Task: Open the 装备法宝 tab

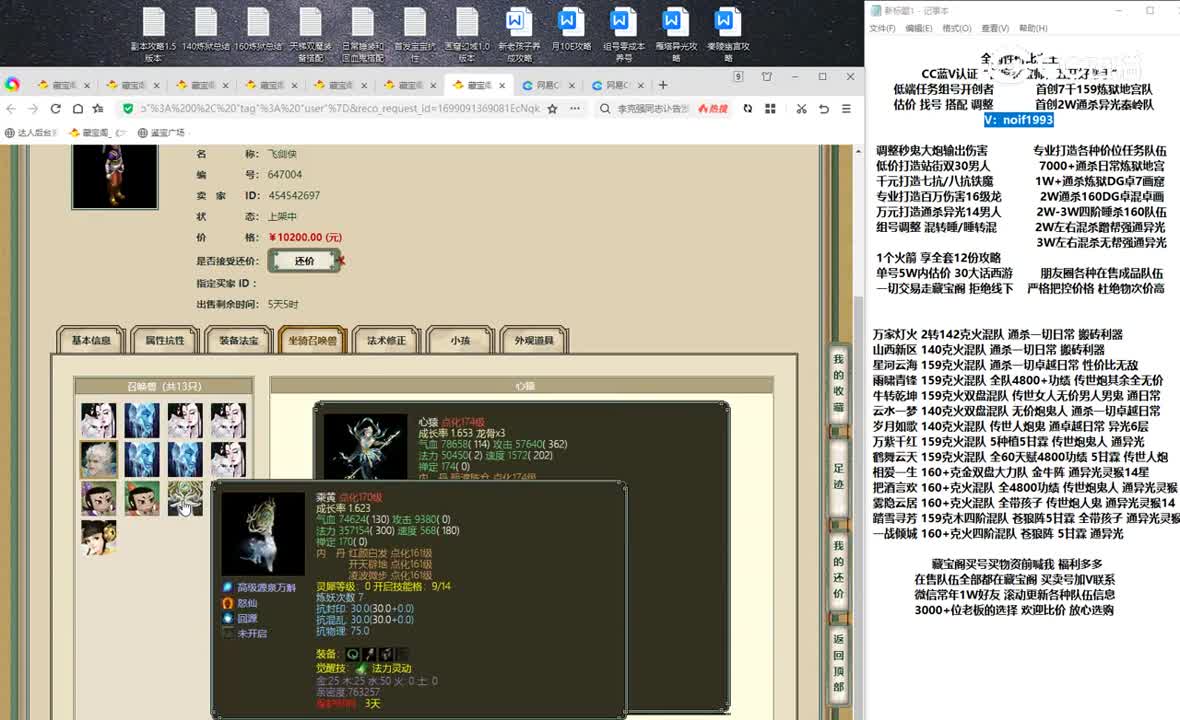Action: coord(239,340)
